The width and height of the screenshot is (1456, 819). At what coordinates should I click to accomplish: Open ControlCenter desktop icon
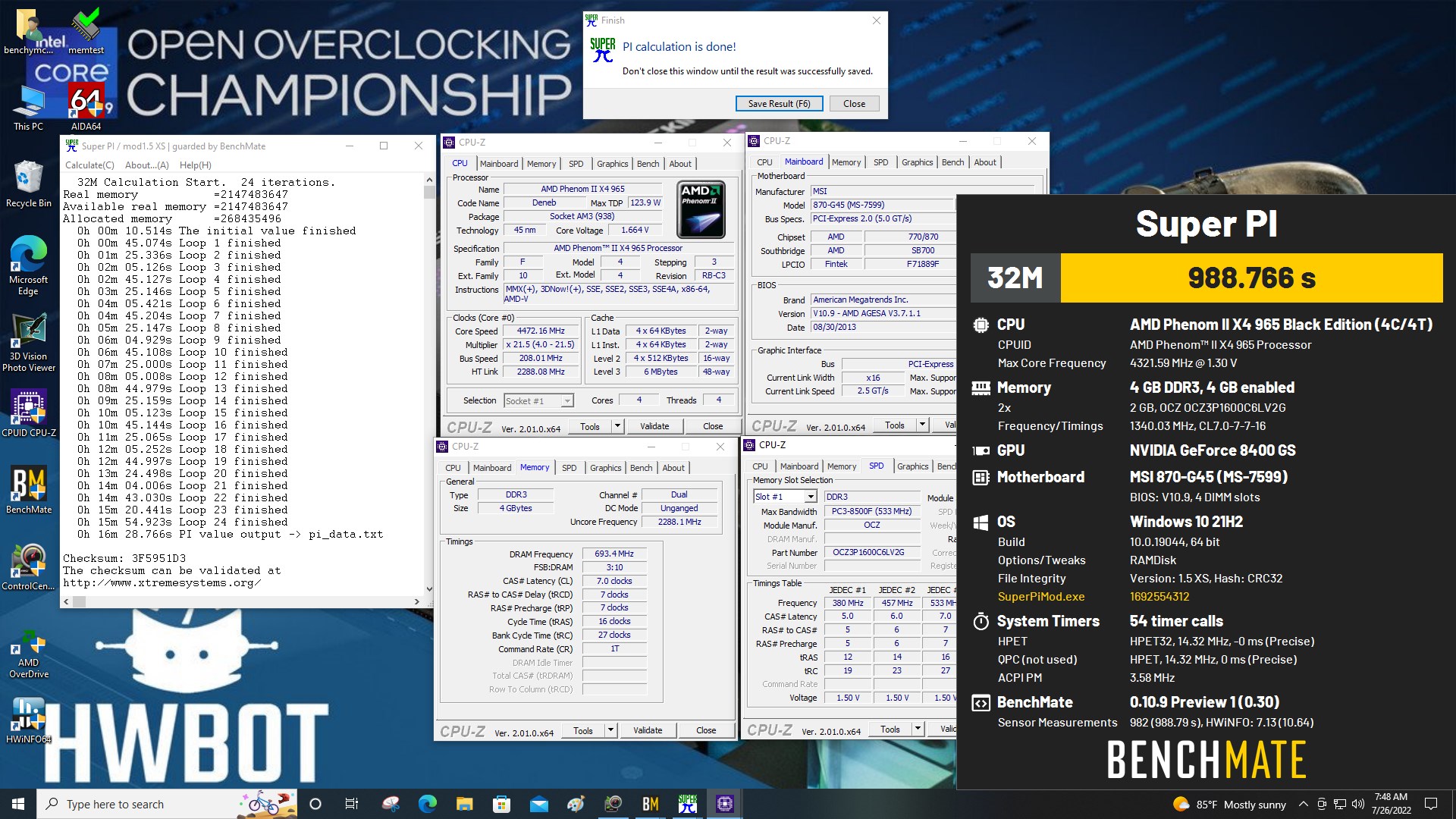click(29, 567)
